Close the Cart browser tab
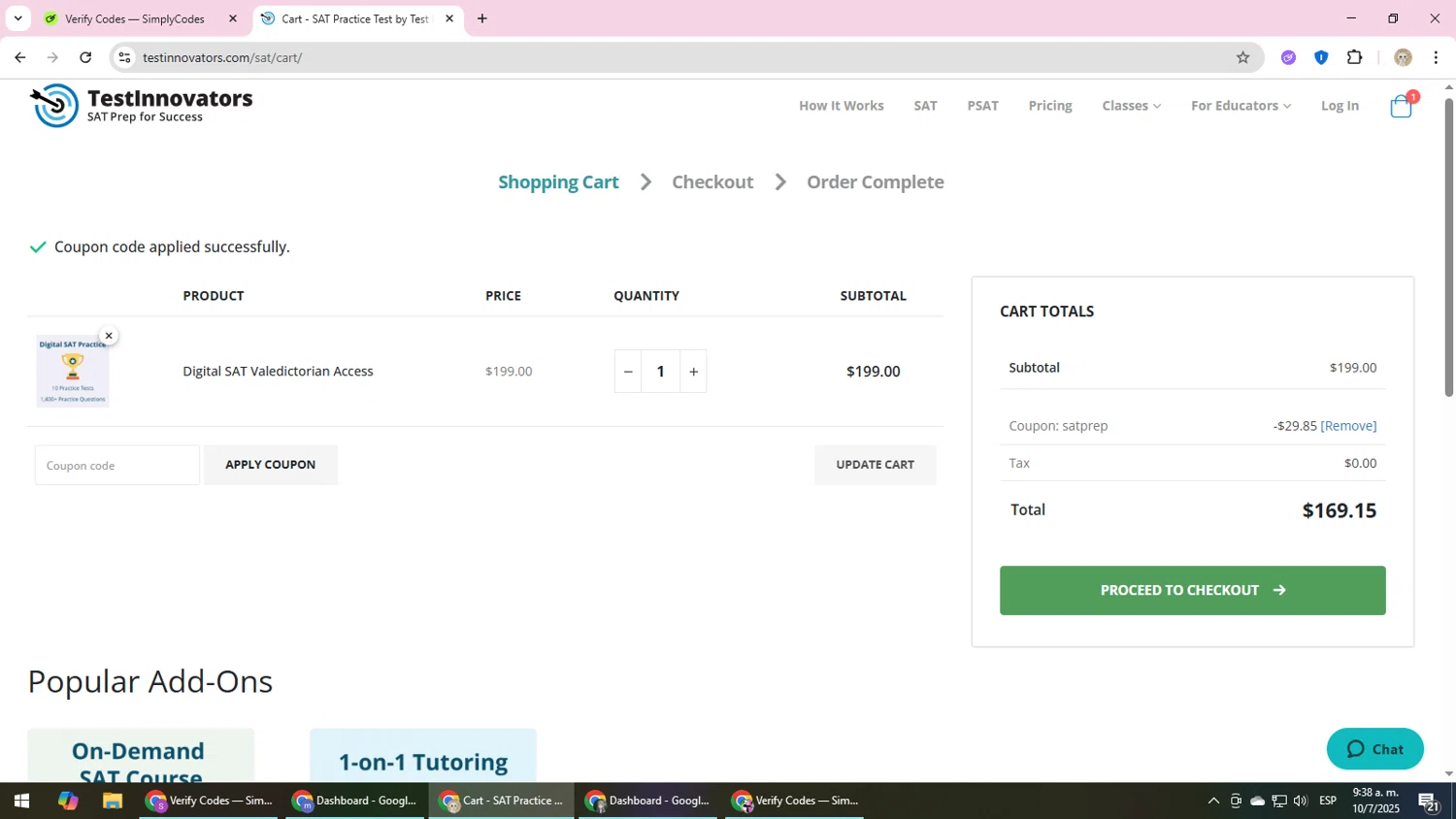 pos(449,18)
